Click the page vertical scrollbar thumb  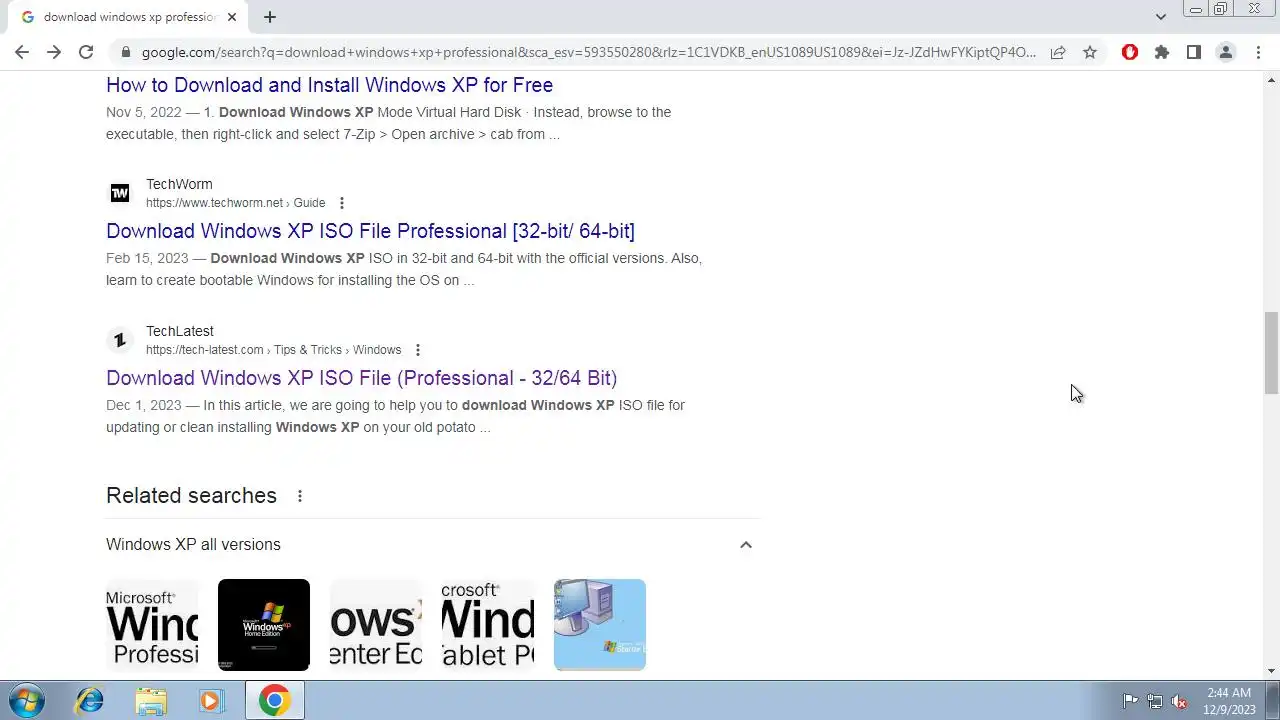click(1271, 353)
